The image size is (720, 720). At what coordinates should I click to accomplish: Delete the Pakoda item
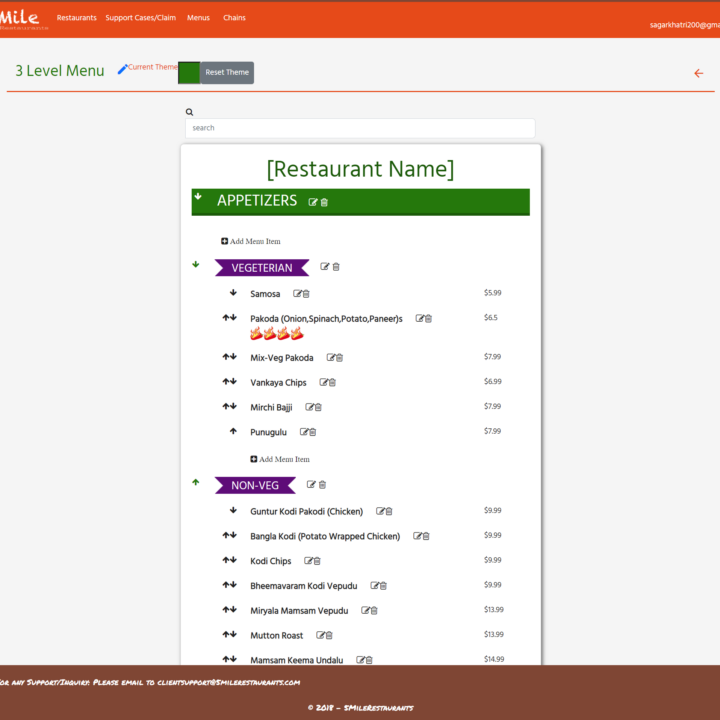[x=428, y=318]
